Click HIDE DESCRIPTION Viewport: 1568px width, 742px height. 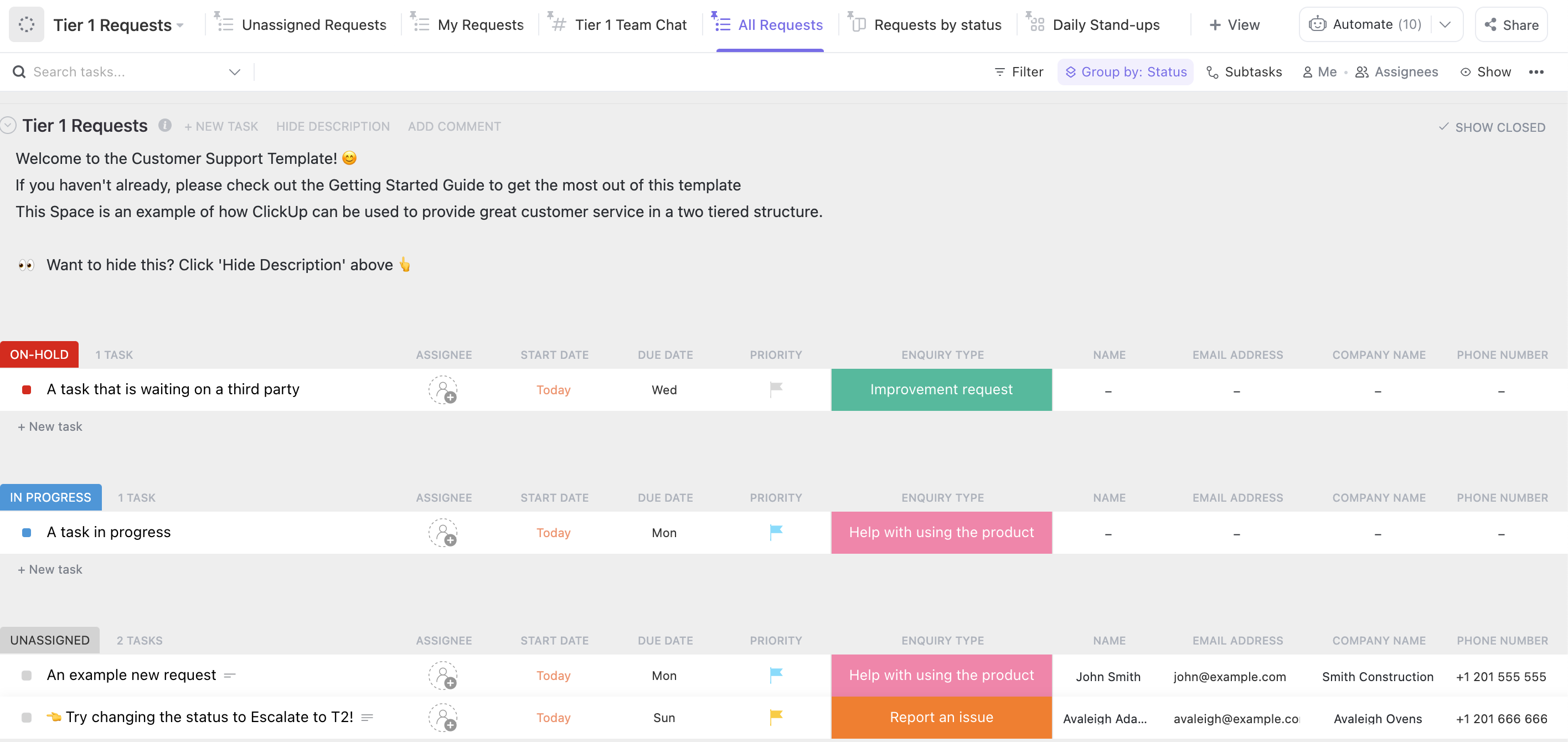tap(332, 126)
